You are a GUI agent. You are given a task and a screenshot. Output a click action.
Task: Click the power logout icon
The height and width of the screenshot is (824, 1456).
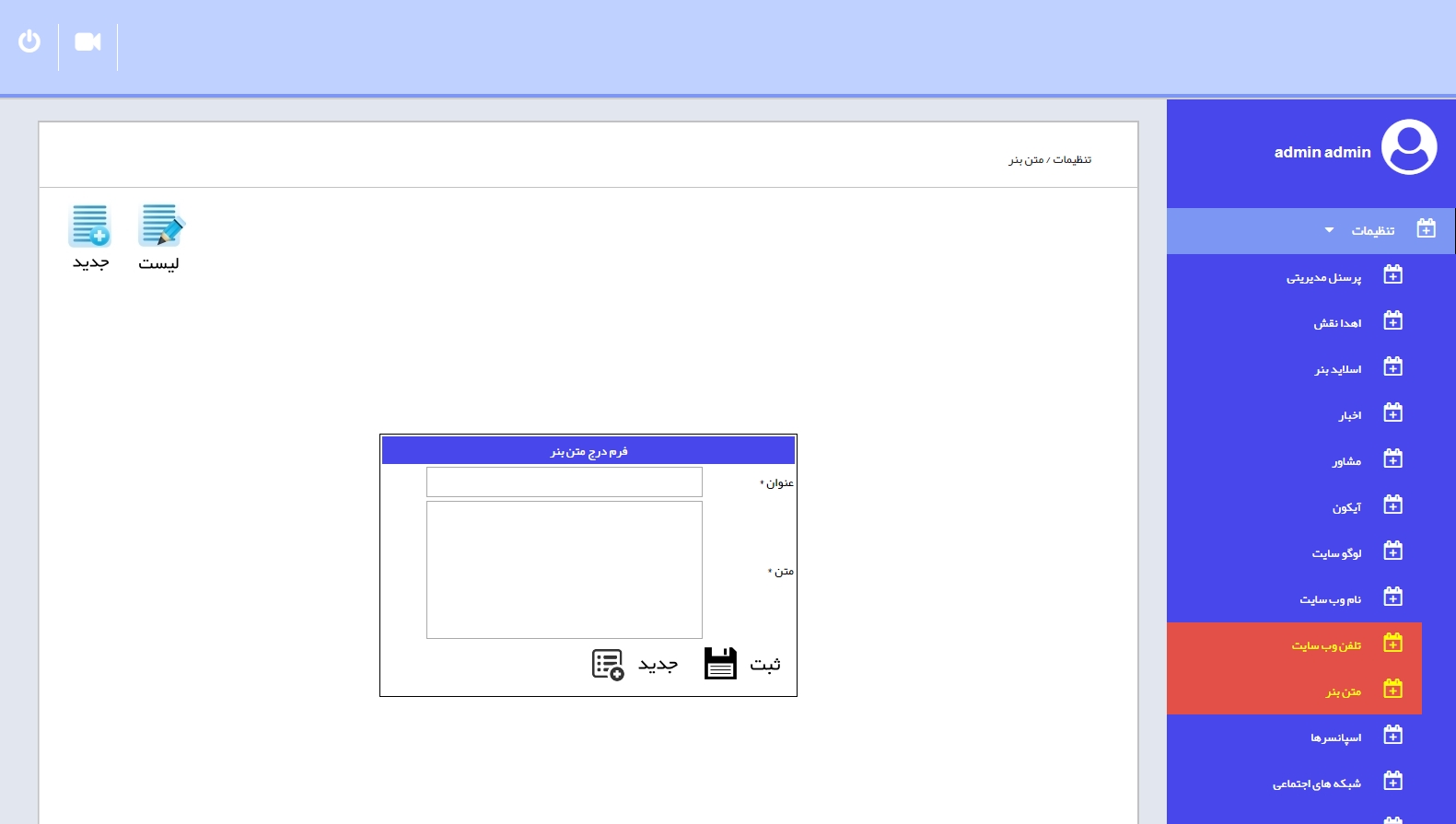[x=29, y=41]
